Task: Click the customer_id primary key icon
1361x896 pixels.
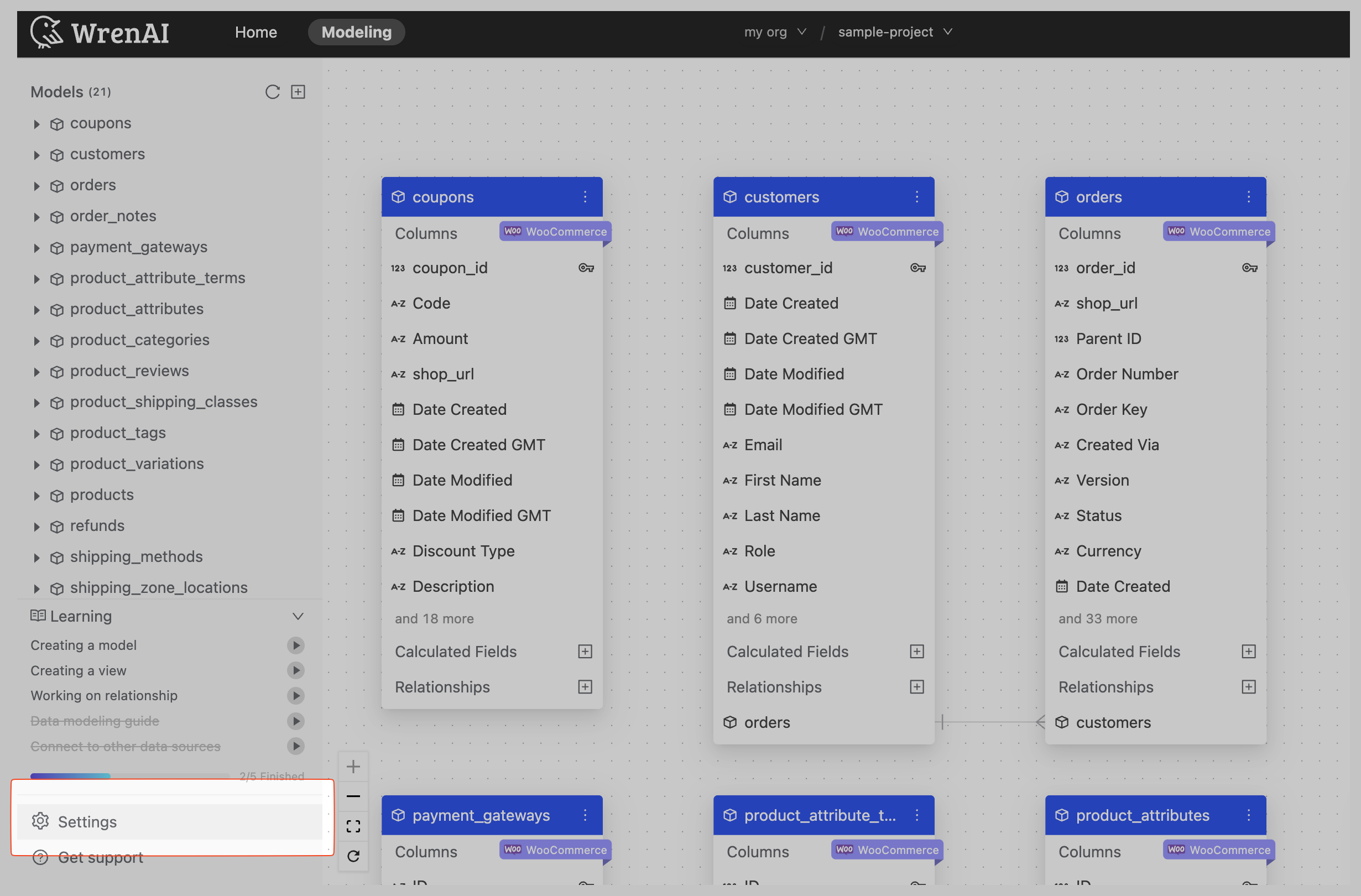Action: click(x=917, y=267)
